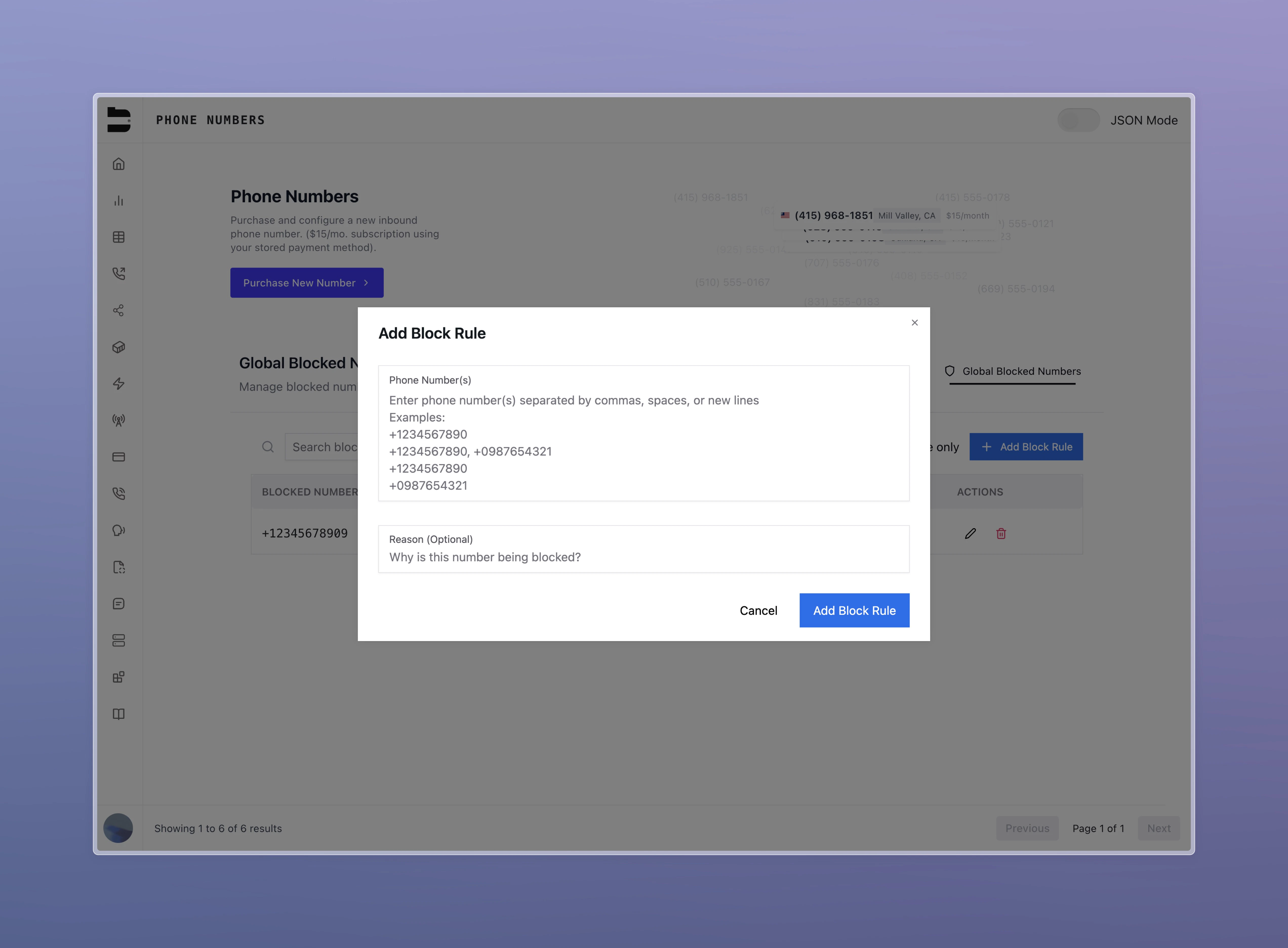Open the message note icon in sidebar
This screenshot has height=948, width=1288.
coord(119,604)
